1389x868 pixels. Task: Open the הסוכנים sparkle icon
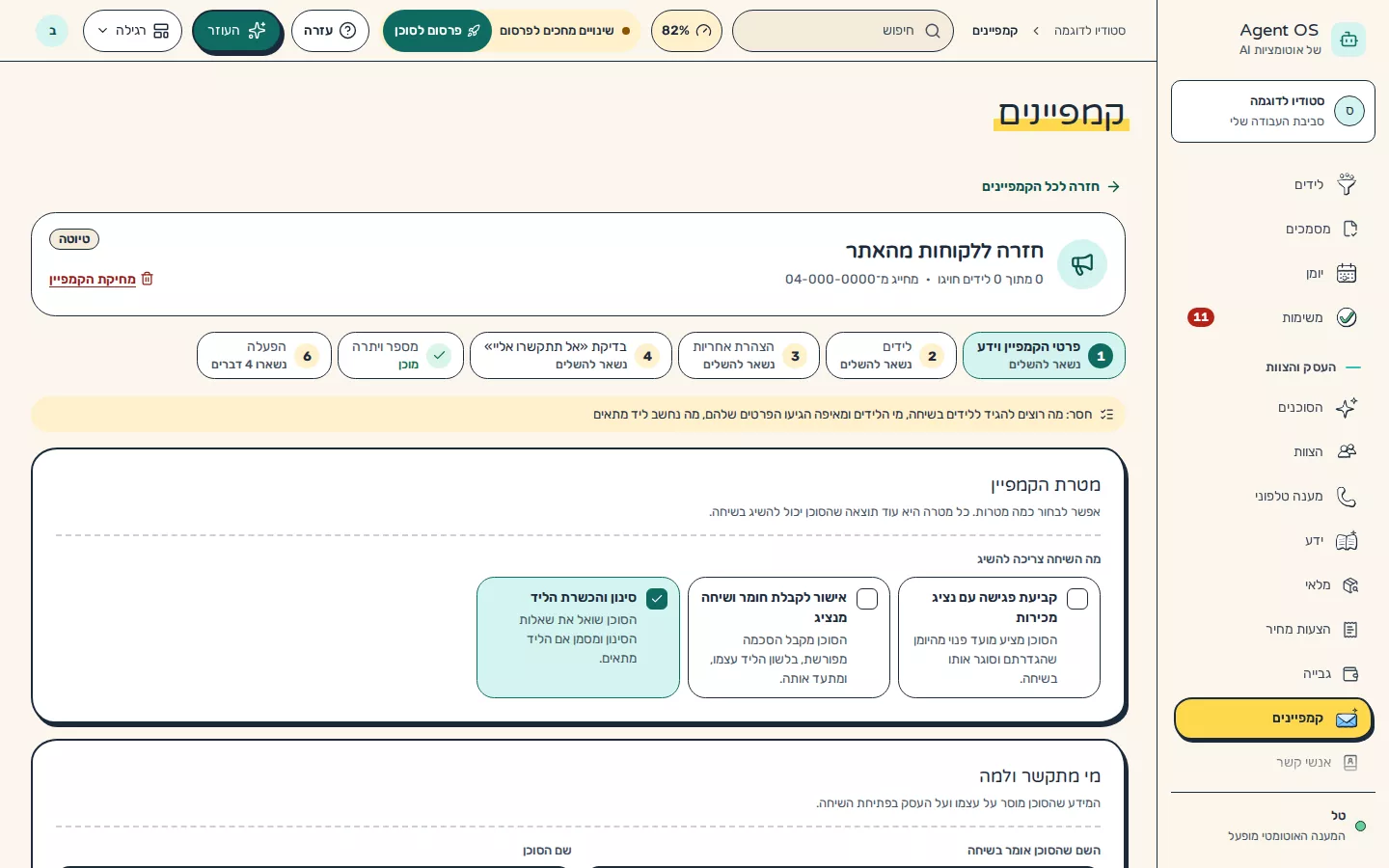click(x=1347, y=408)
